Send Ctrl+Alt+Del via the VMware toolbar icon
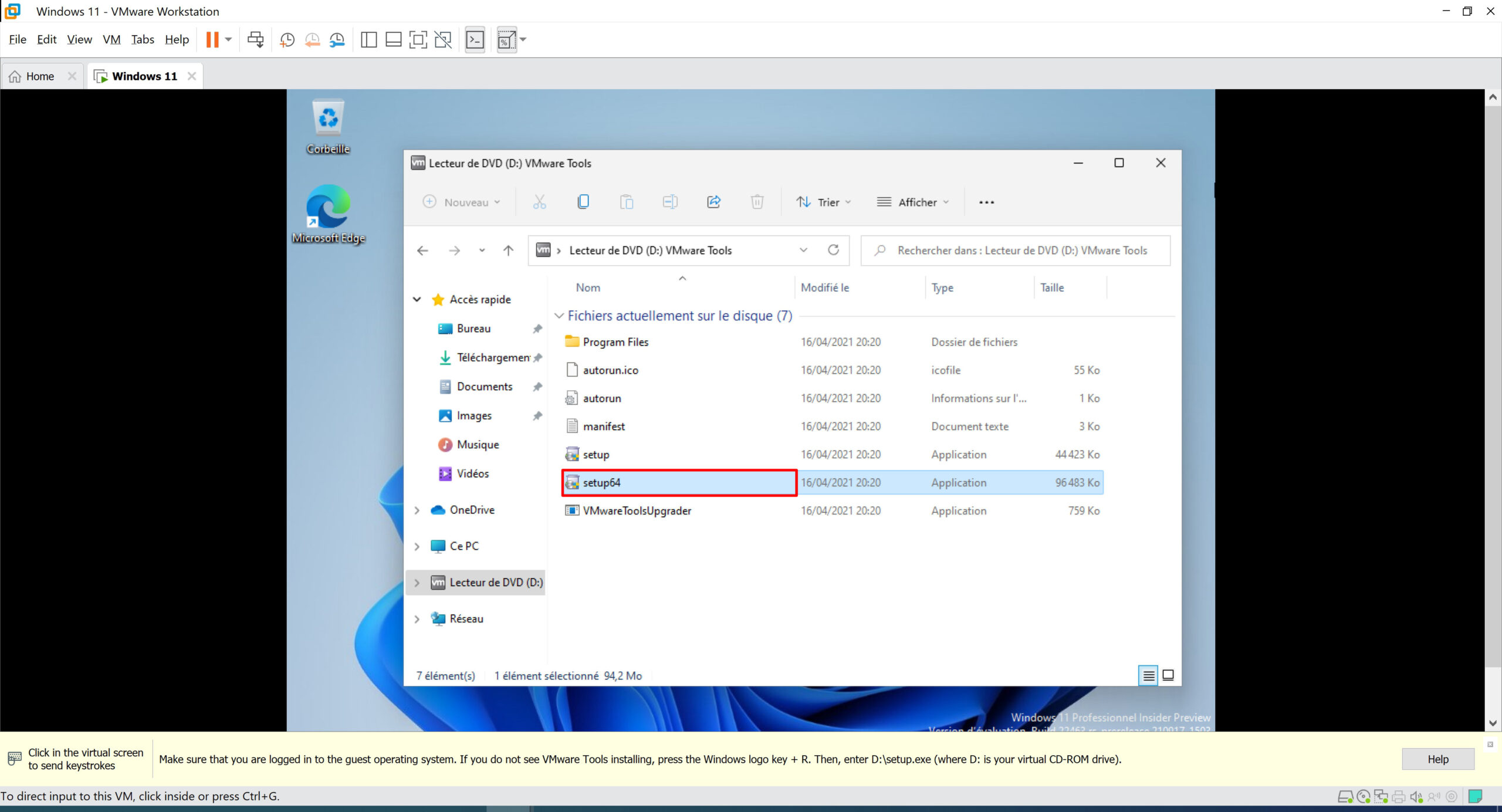The width and height of the screenshot is (1502, 812). [x=255, y=40]
